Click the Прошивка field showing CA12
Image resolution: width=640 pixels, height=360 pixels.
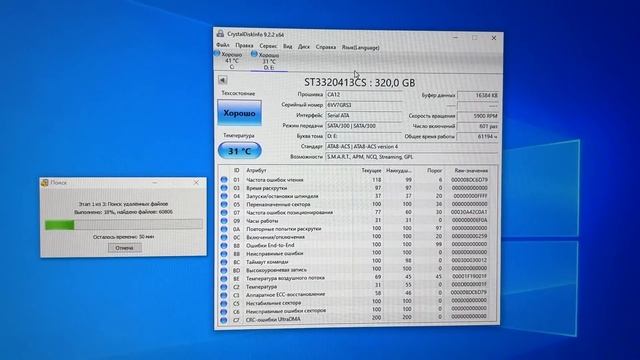364,94
